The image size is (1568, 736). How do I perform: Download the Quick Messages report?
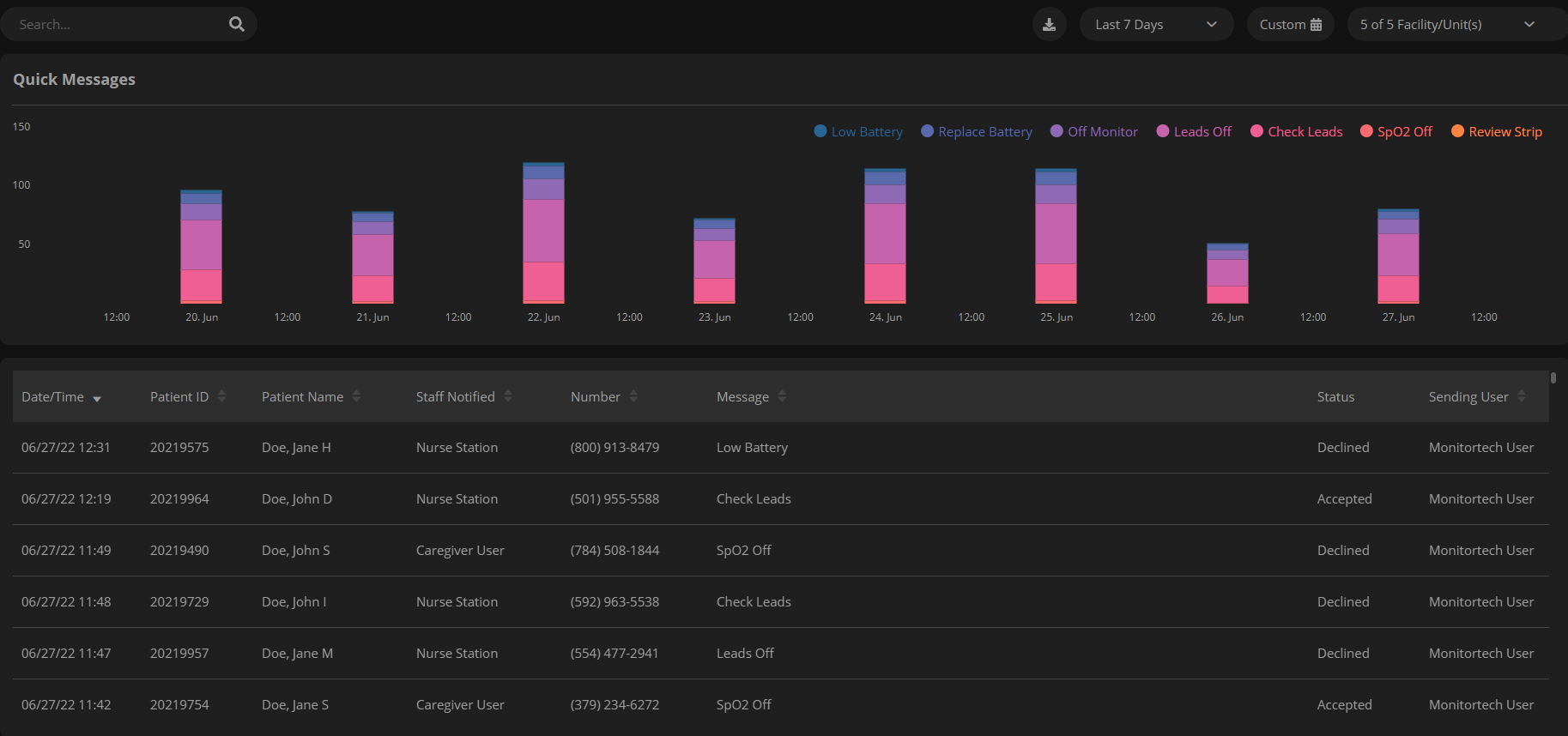(x=1049, y=24)
